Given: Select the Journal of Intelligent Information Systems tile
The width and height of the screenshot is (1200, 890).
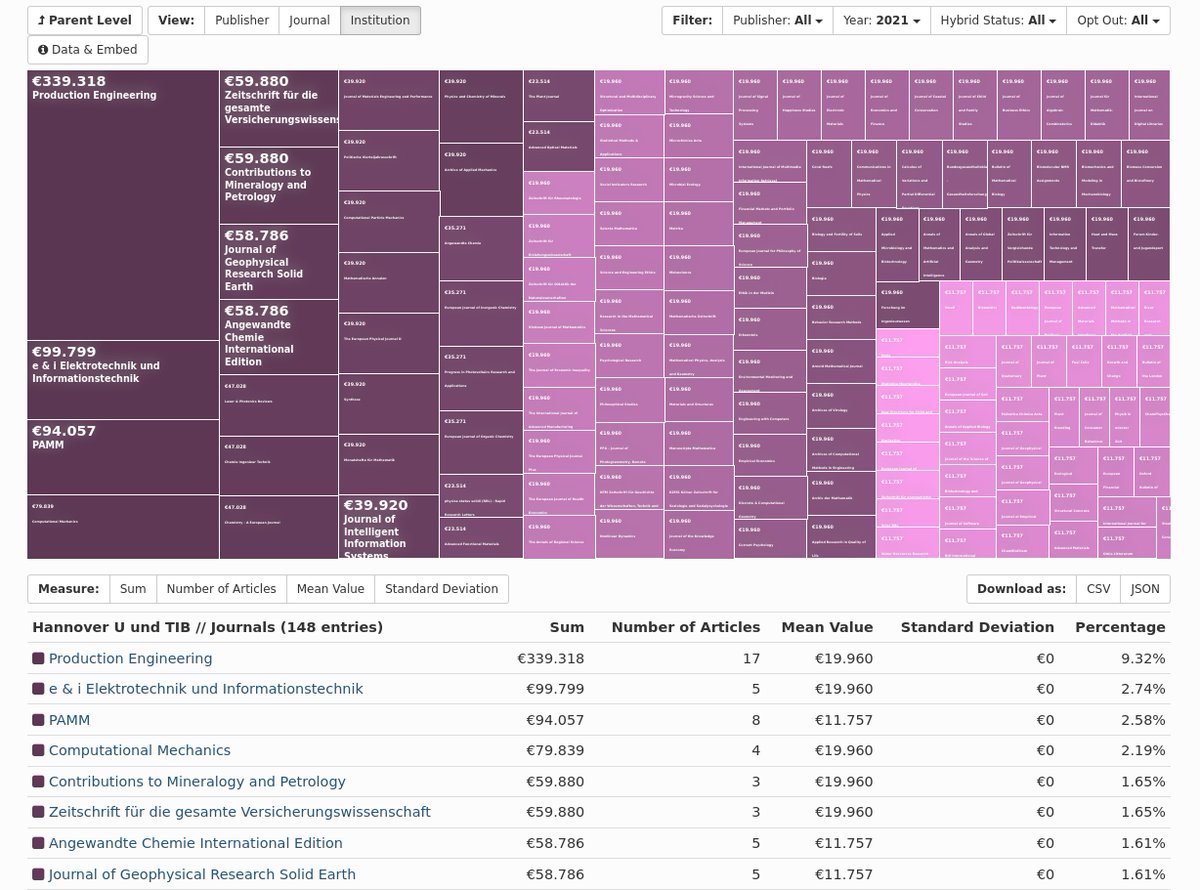Looking at the screenshot, I should [389, 527].
